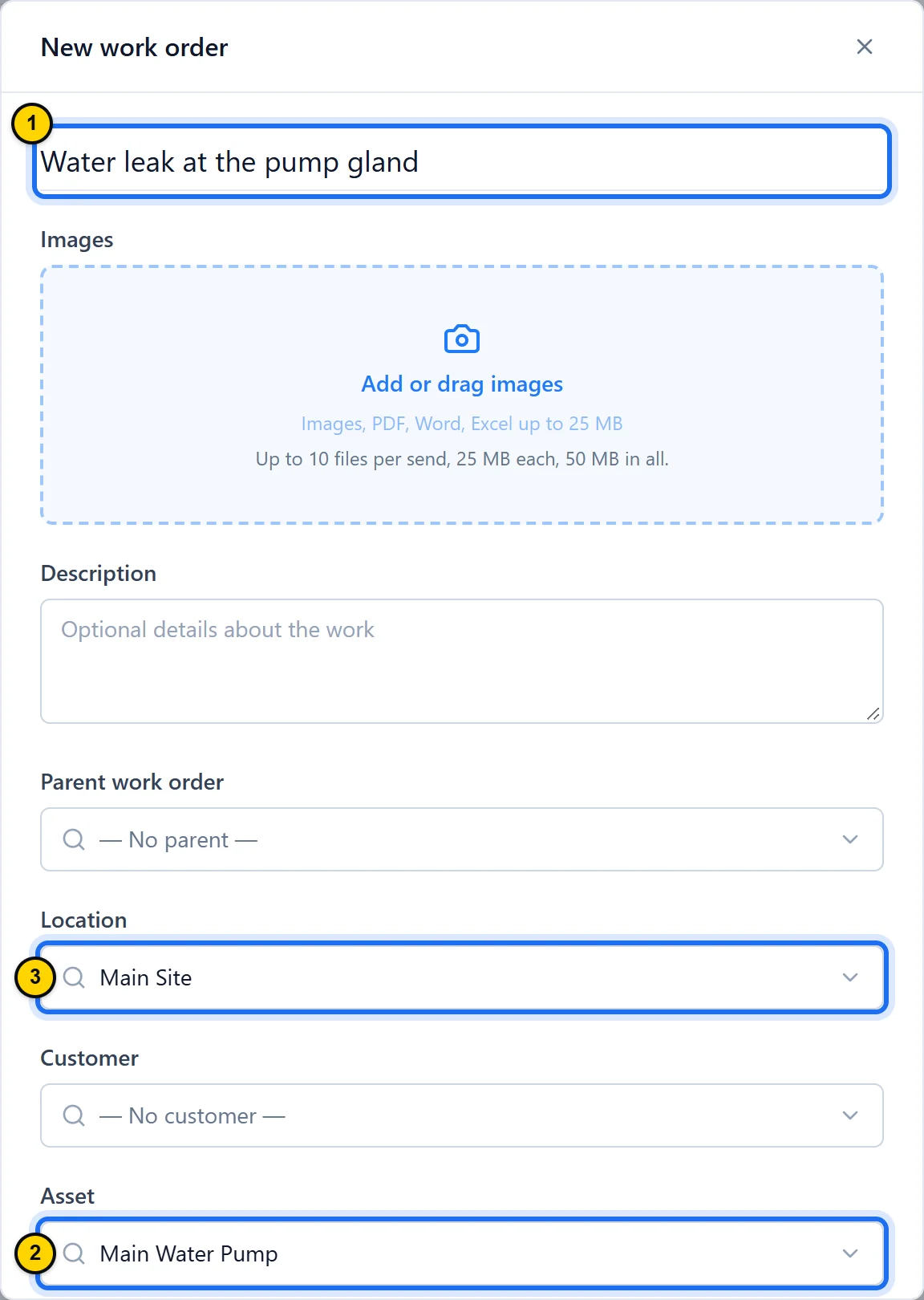Viewport: 924px width, 1300px height.
Task: Click the search icon in Customer field
Action: [74, 1115]
